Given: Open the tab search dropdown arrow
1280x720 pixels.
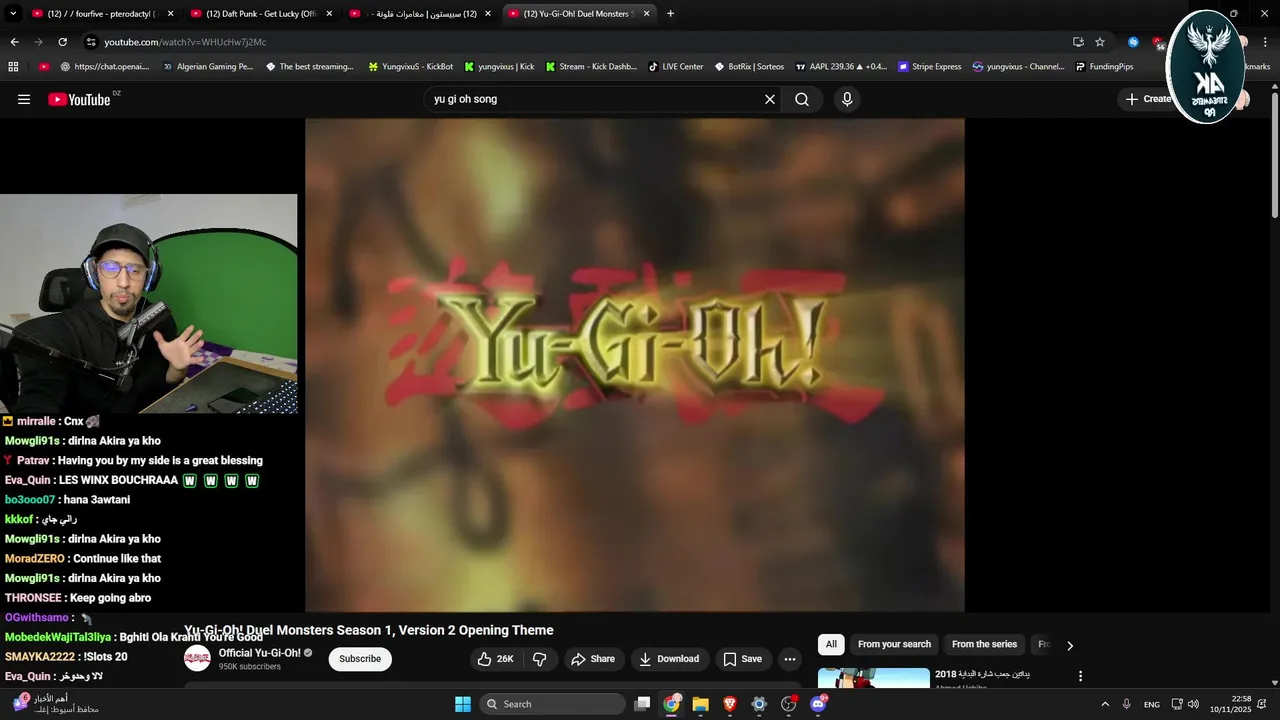Looking at the screenshot, I should point(13,14).
